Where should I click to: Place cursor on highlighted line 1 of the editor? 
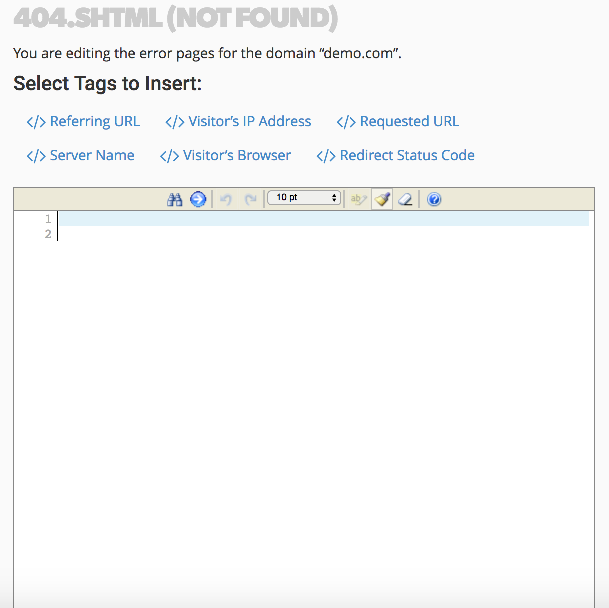[x=320, y=218]
